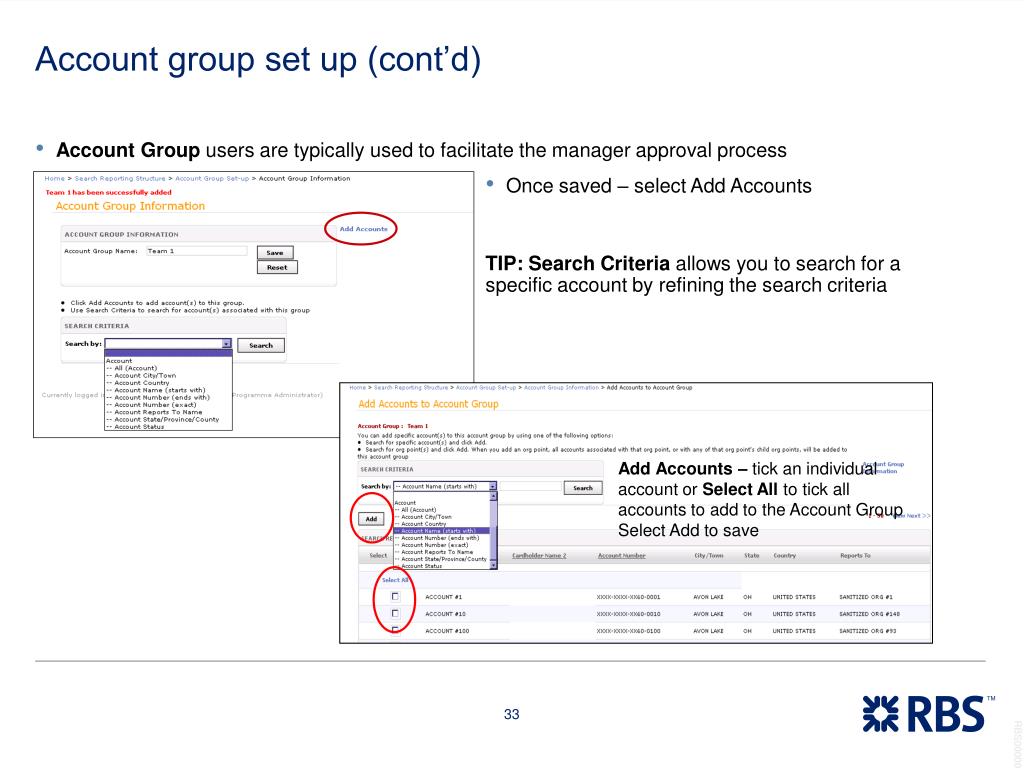Click the City/Town column header
Screen dimensions: 1024x768
click(x=709, y=556)
